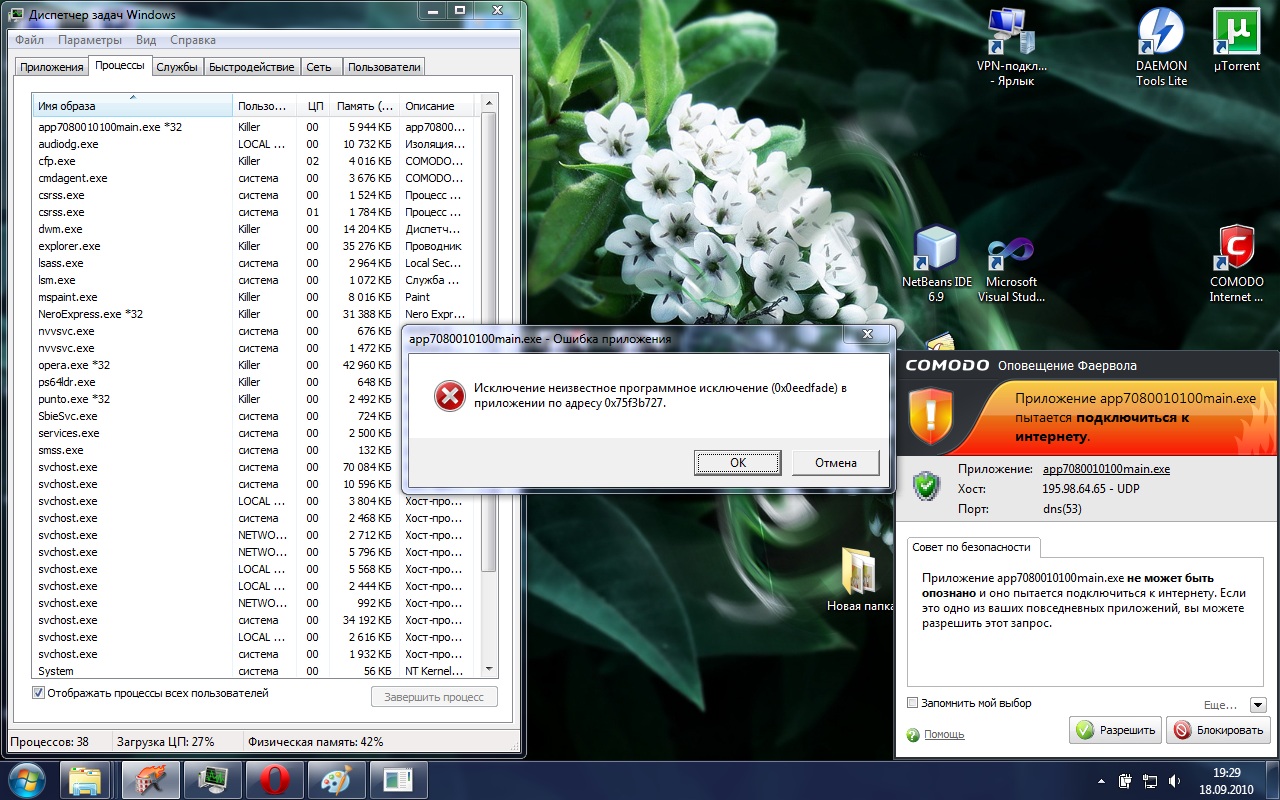Sort processes by the 'ЦП' column header
The image size is (1280, 800).
point(314,106)
